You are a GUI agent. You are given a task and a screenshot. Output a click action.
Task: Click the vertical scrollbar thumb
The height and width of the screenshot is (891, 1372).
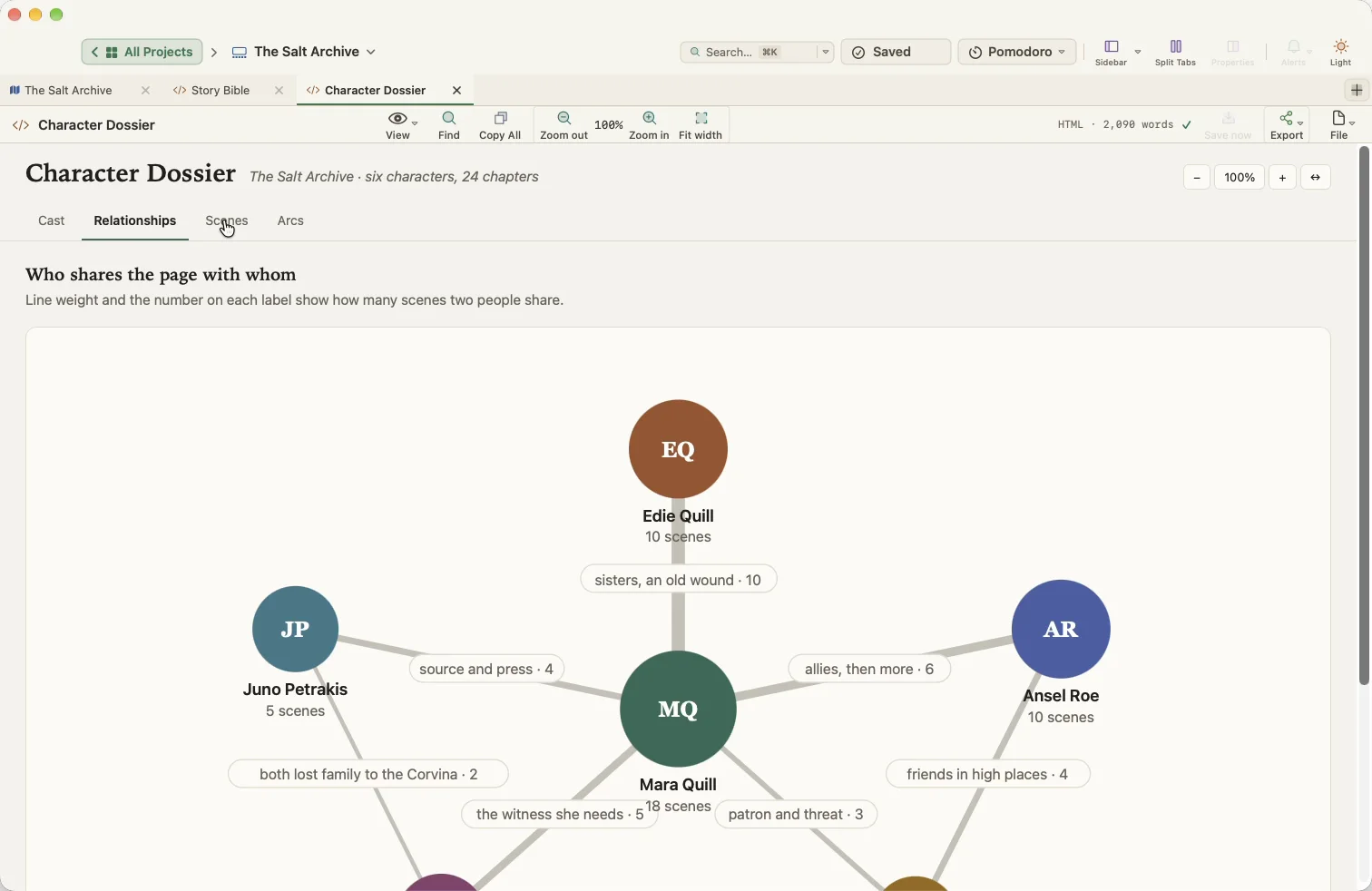[x=1364, y=416]
